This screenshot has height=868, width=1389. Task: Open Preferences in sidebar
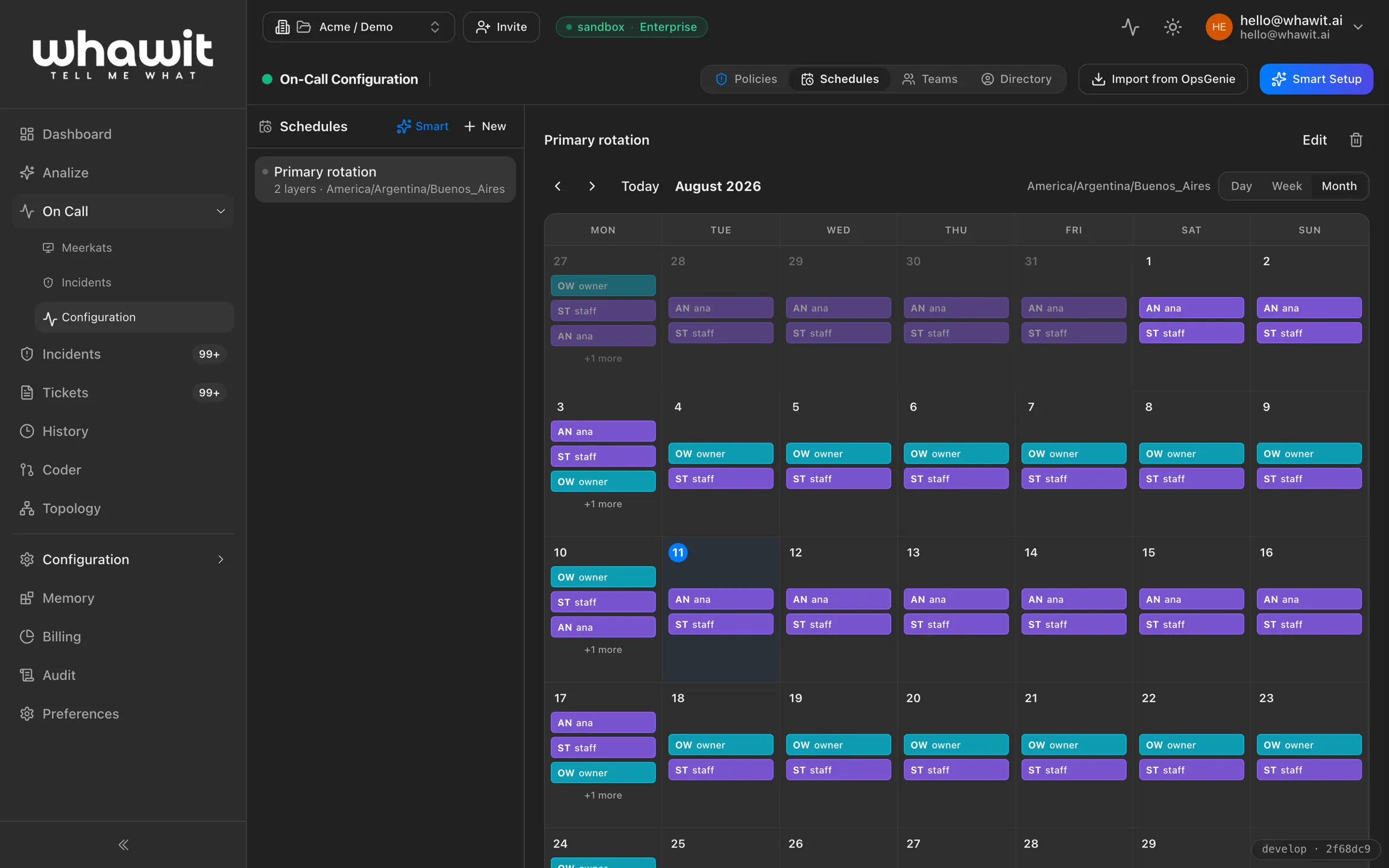(x=123, y=714)
